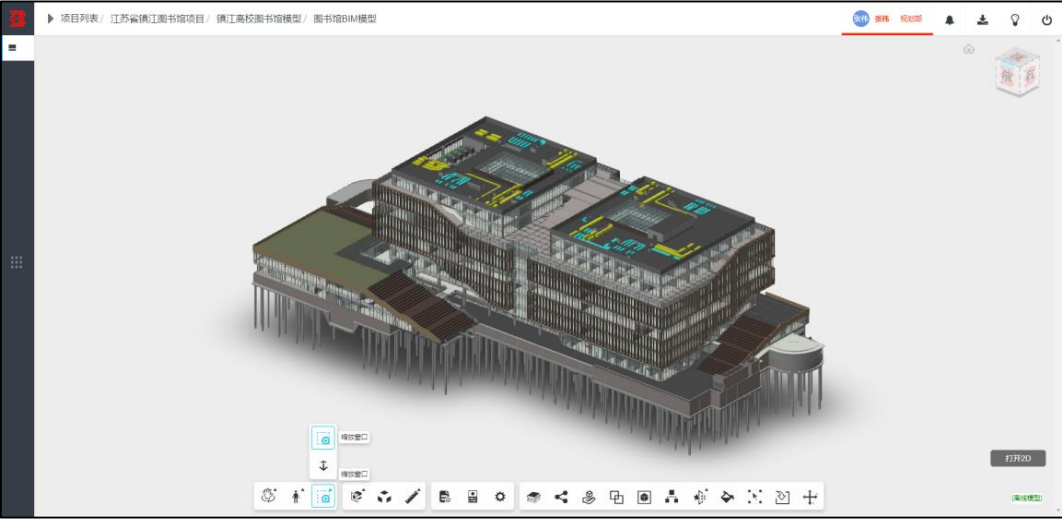Open the floor plan card icon
Viewport: 1062px width, 519px height.
tap(473, 497)
